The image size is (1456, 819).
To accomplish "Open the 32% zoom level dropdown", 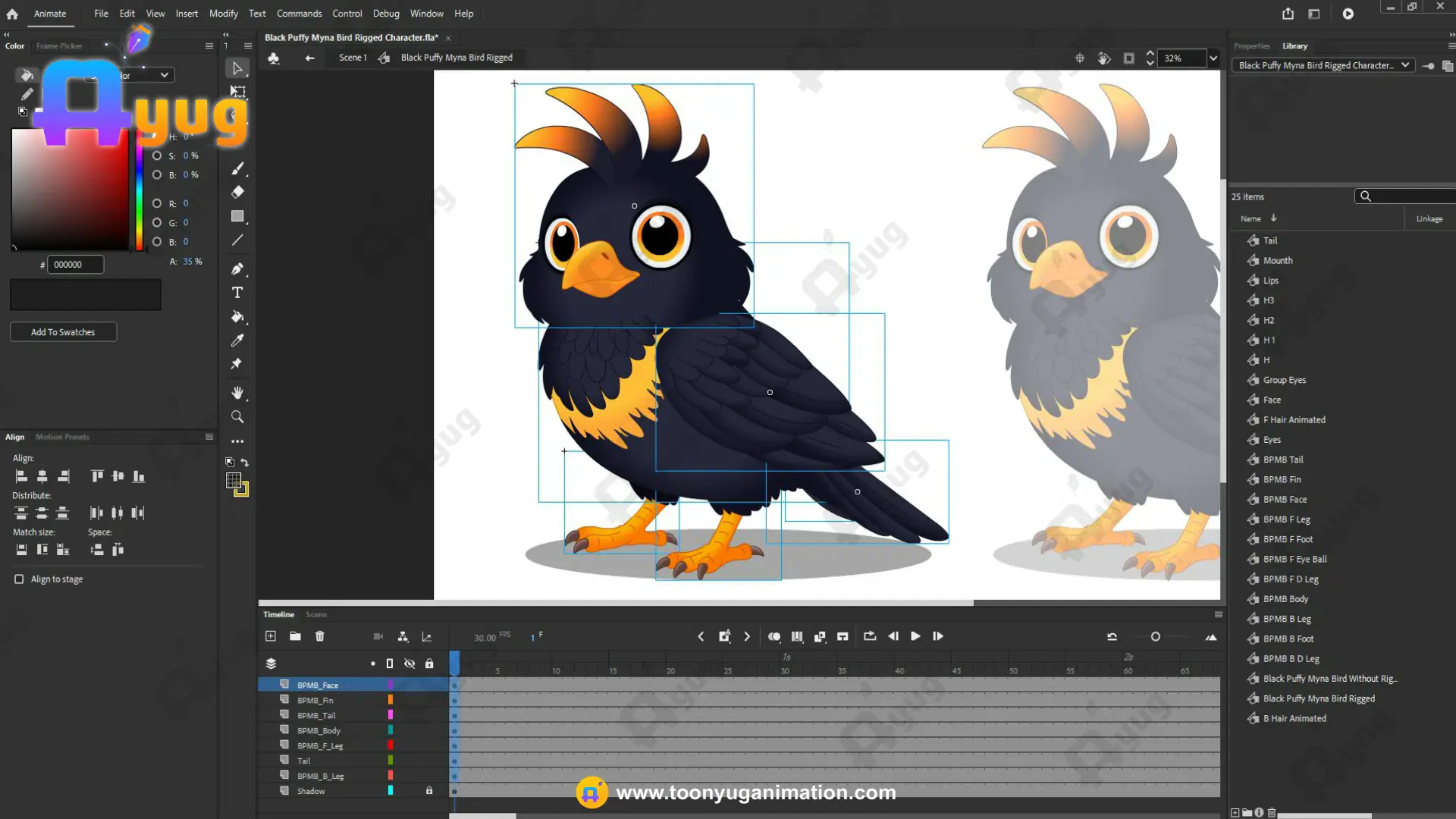I will tap(1213, 58).
